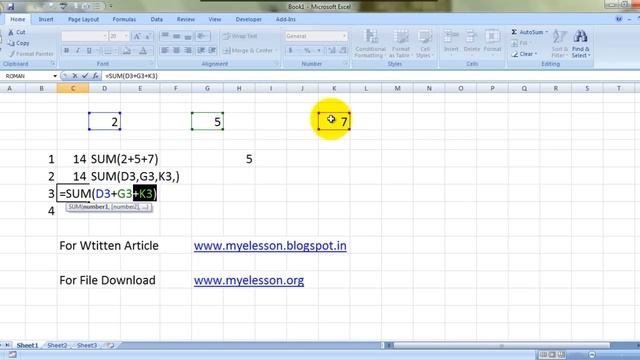Click the Increase Indent icon
Image resolution: width=640 pixels, height=360 pixels.
point(212,50)
